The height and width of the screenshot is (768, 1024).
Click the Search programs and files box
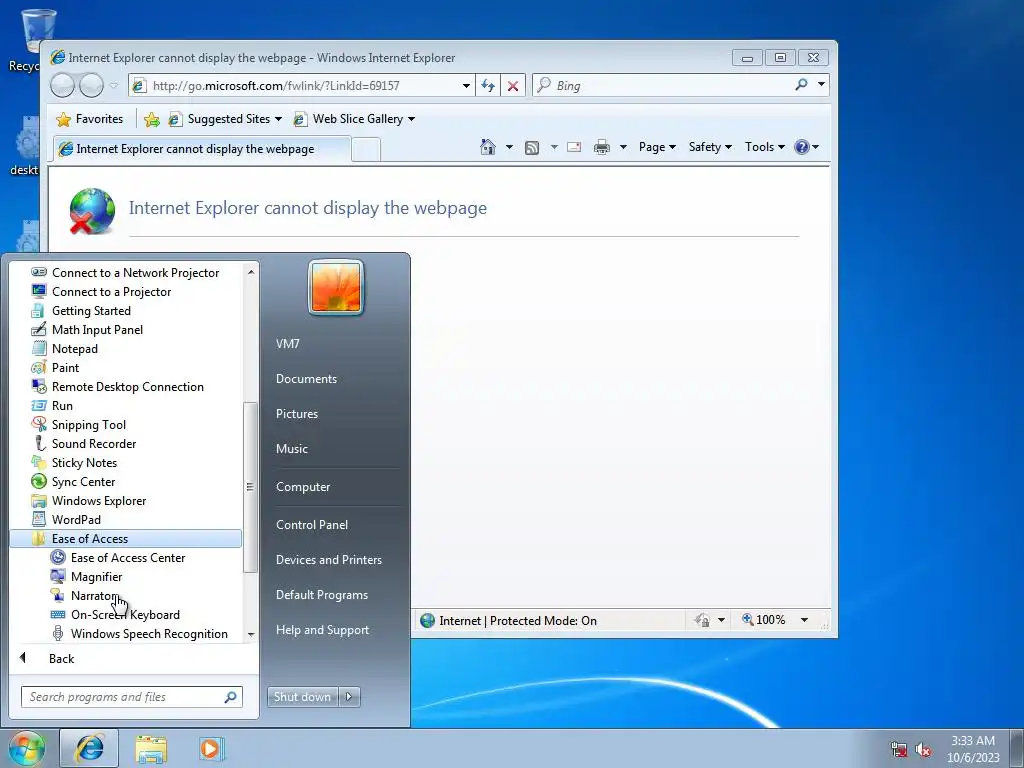click(x=131, y=697)
